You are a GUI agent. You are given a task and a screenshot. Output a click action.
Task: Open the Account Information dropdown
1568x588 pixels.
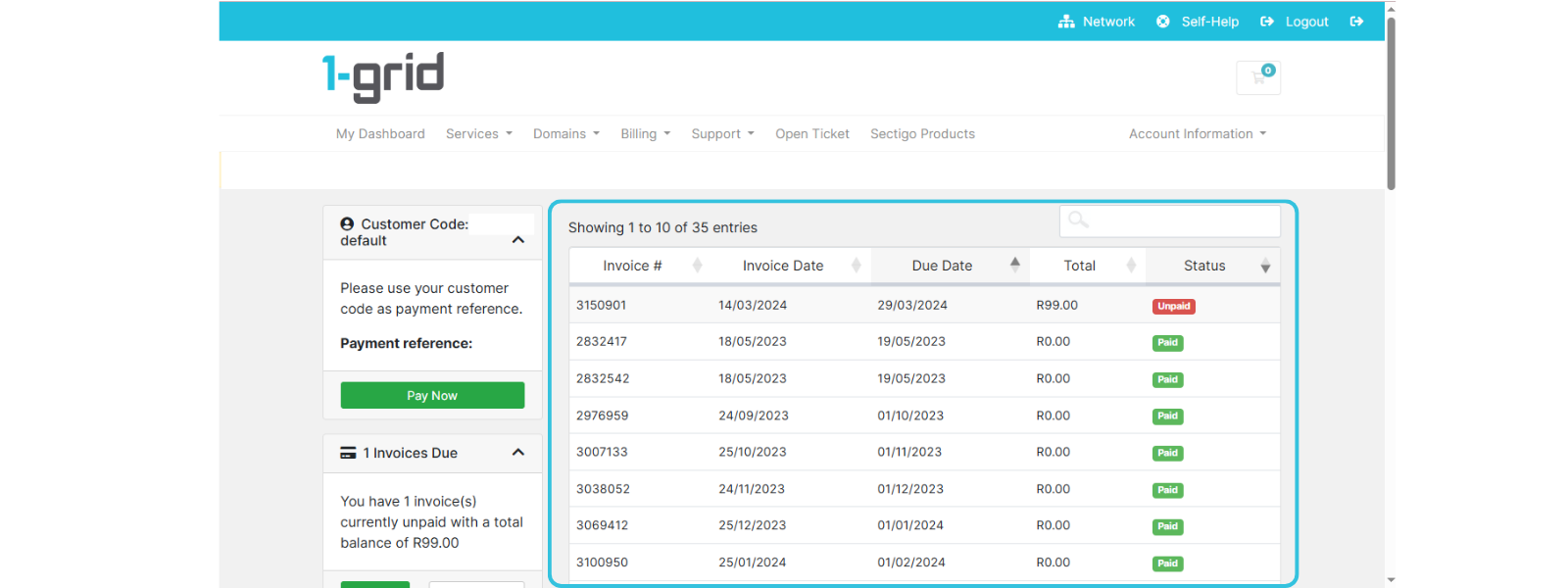[1197, 134]
